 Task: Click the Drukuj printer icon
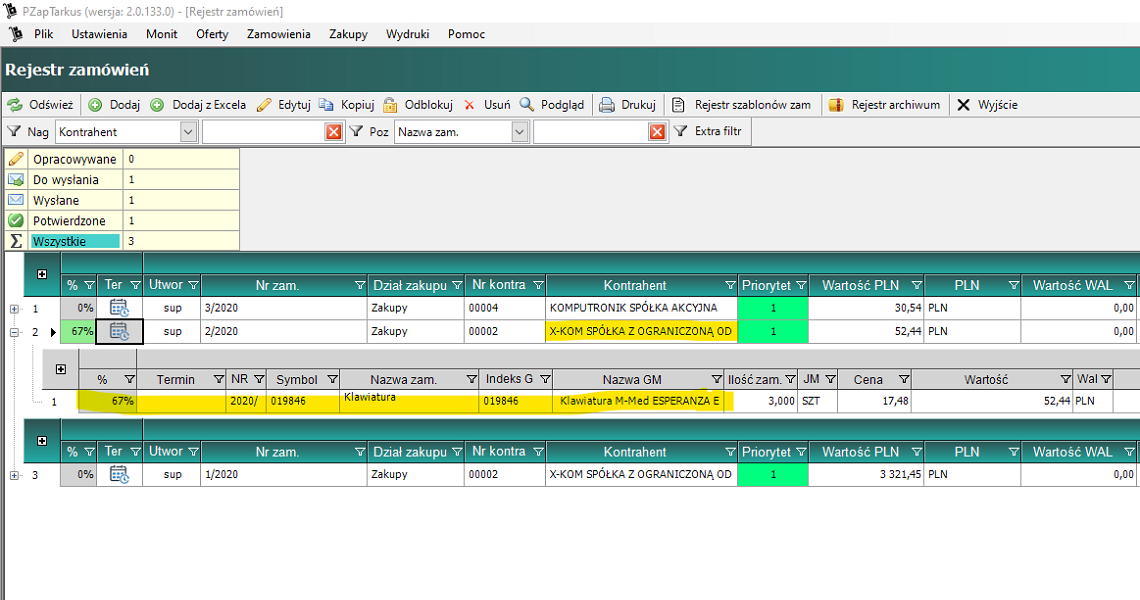click(x=607, y=105)
